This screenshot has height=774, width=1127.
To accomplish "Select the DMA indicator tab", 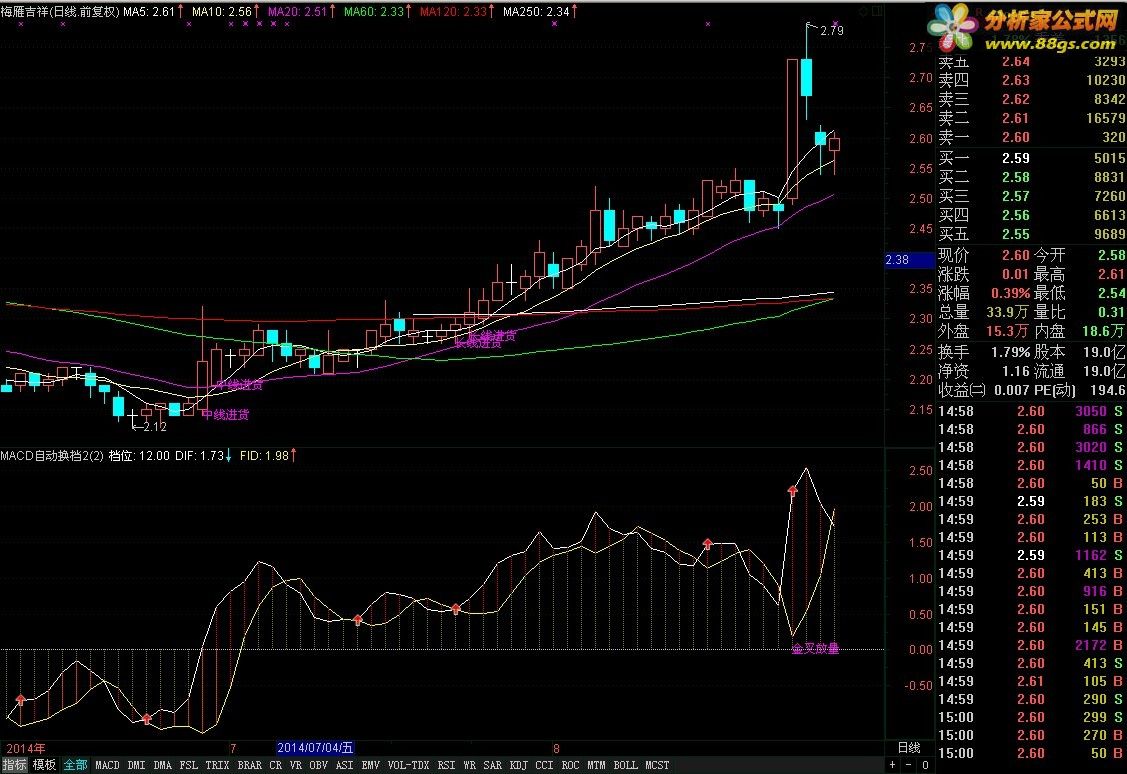I will pyautogui.click(x=162, y=765).
